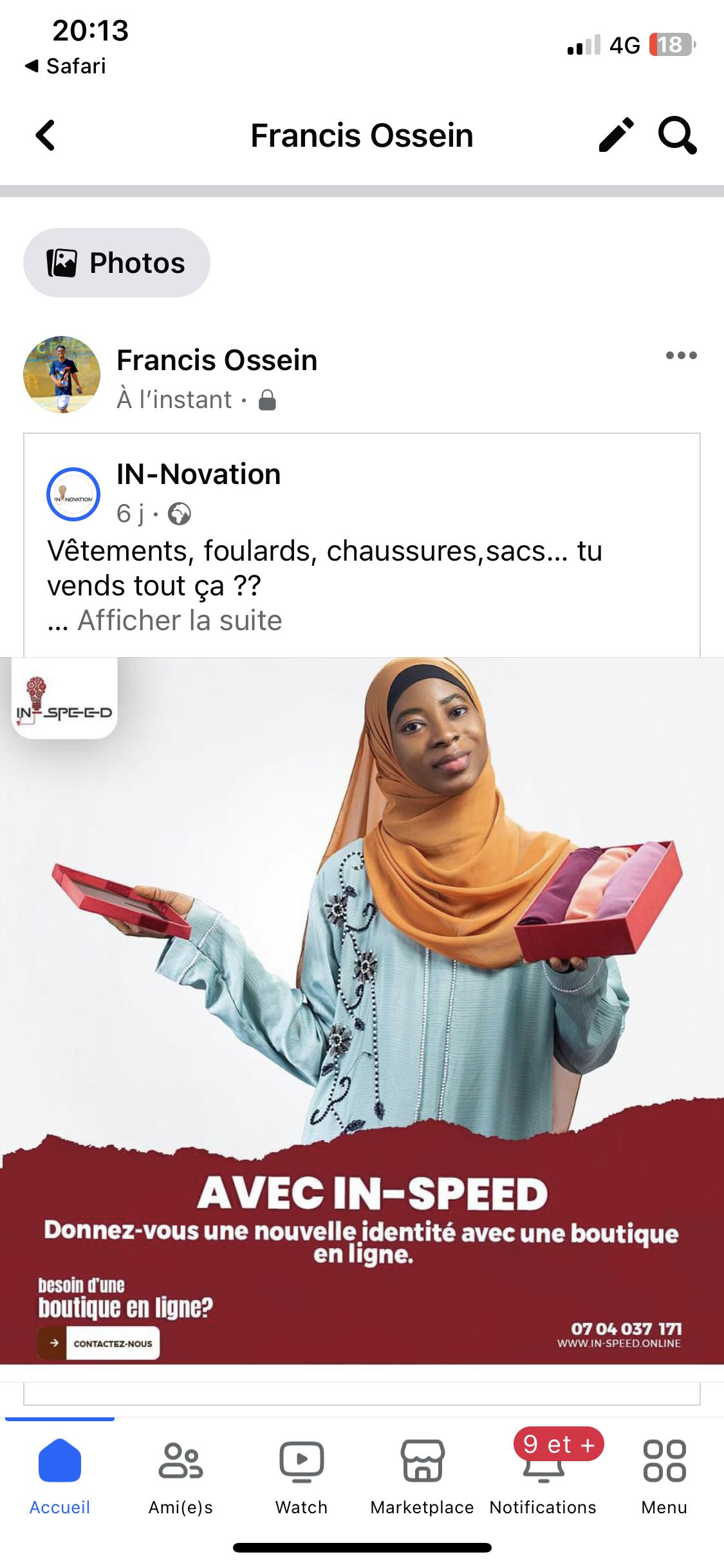Open post options three-dot menu
The width and height of the screenshot is (724, 1568).
[x=681, y=355]
